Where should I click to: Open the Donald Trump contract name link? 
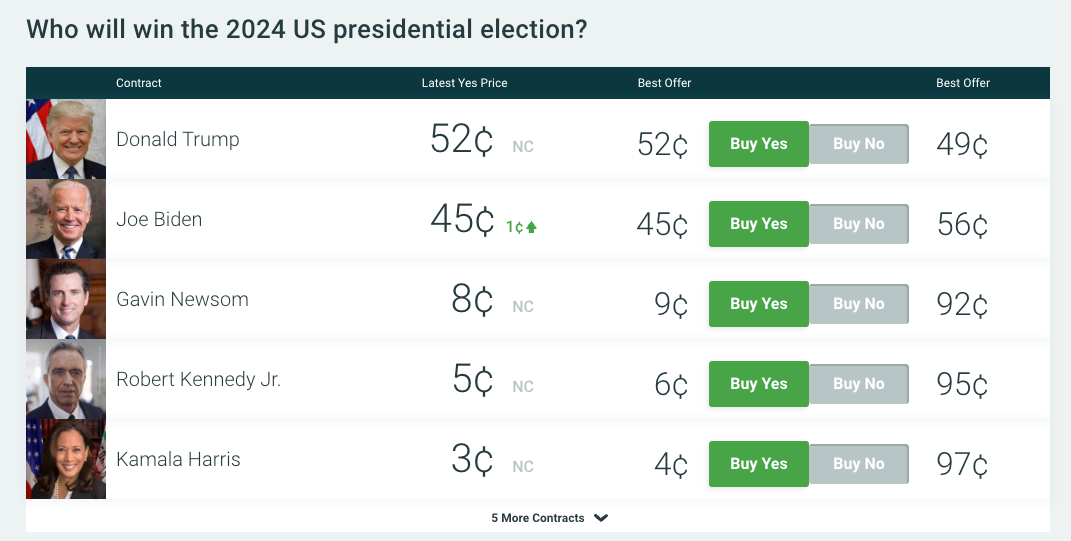pos(178,139)
